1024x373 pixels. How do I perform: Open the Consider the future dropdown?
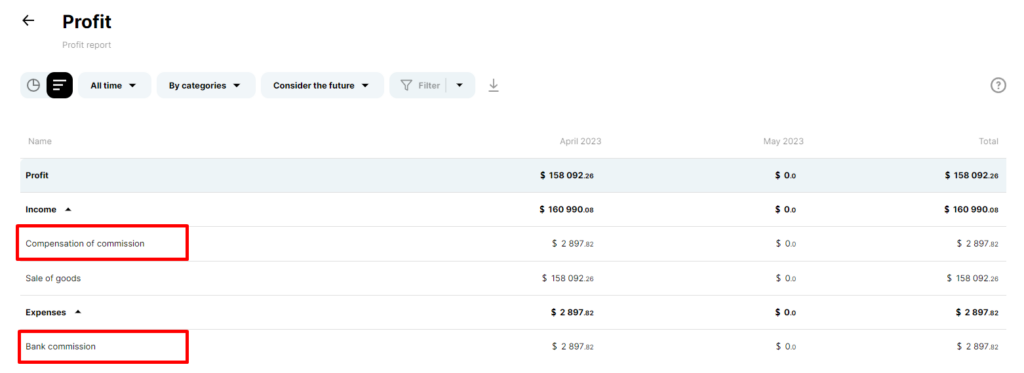coord(322,86)
